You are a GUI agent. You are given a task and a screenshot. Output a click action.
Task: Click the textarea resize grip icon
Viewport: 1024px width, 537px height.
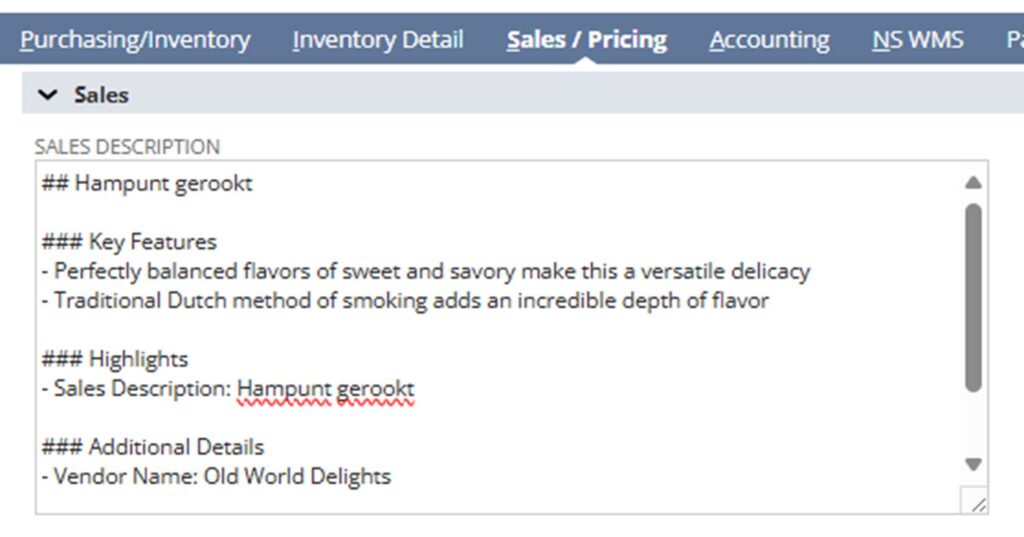[978, 504]
